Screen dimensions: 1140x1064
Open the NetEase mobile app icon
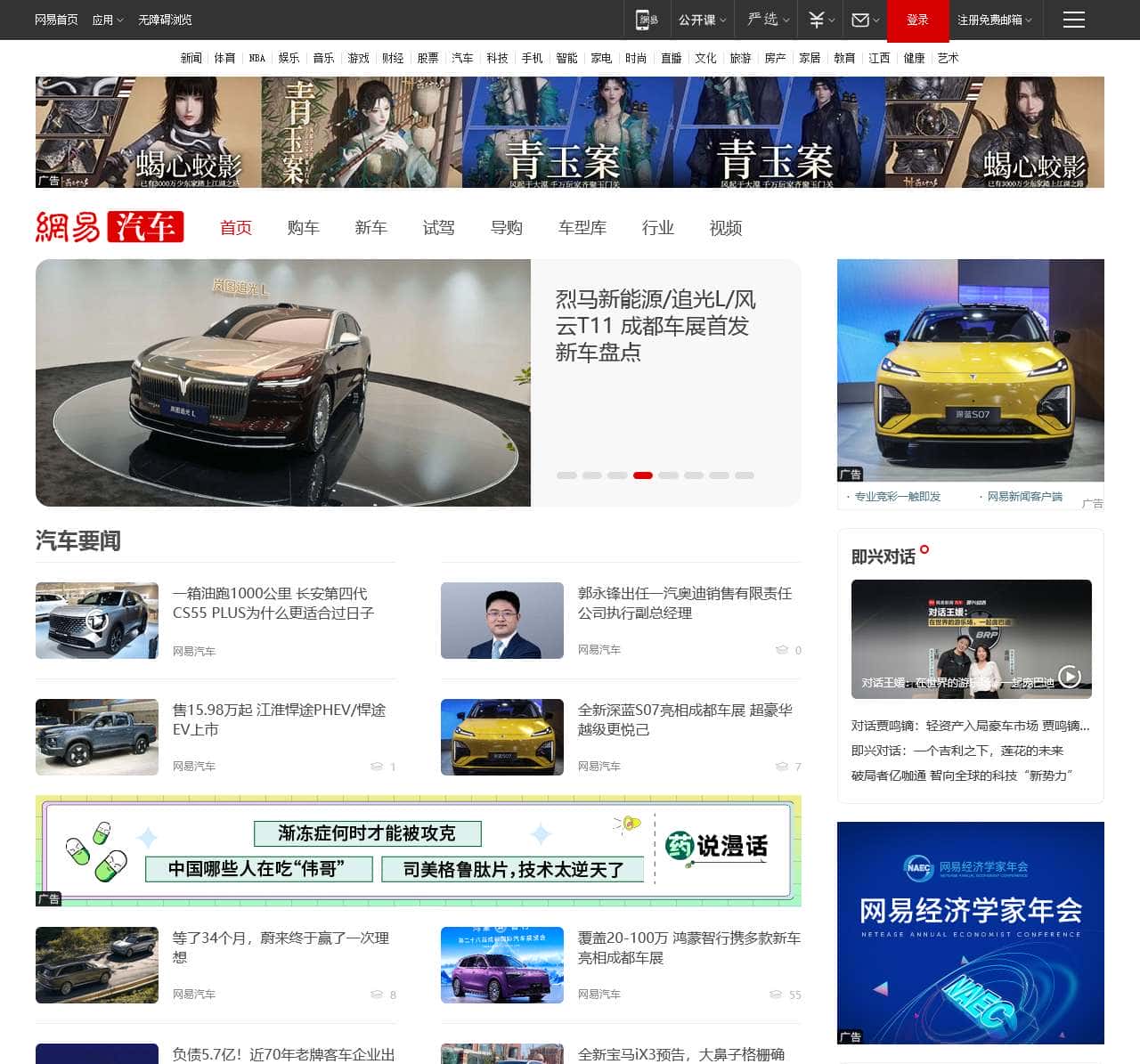click(647, 20)
